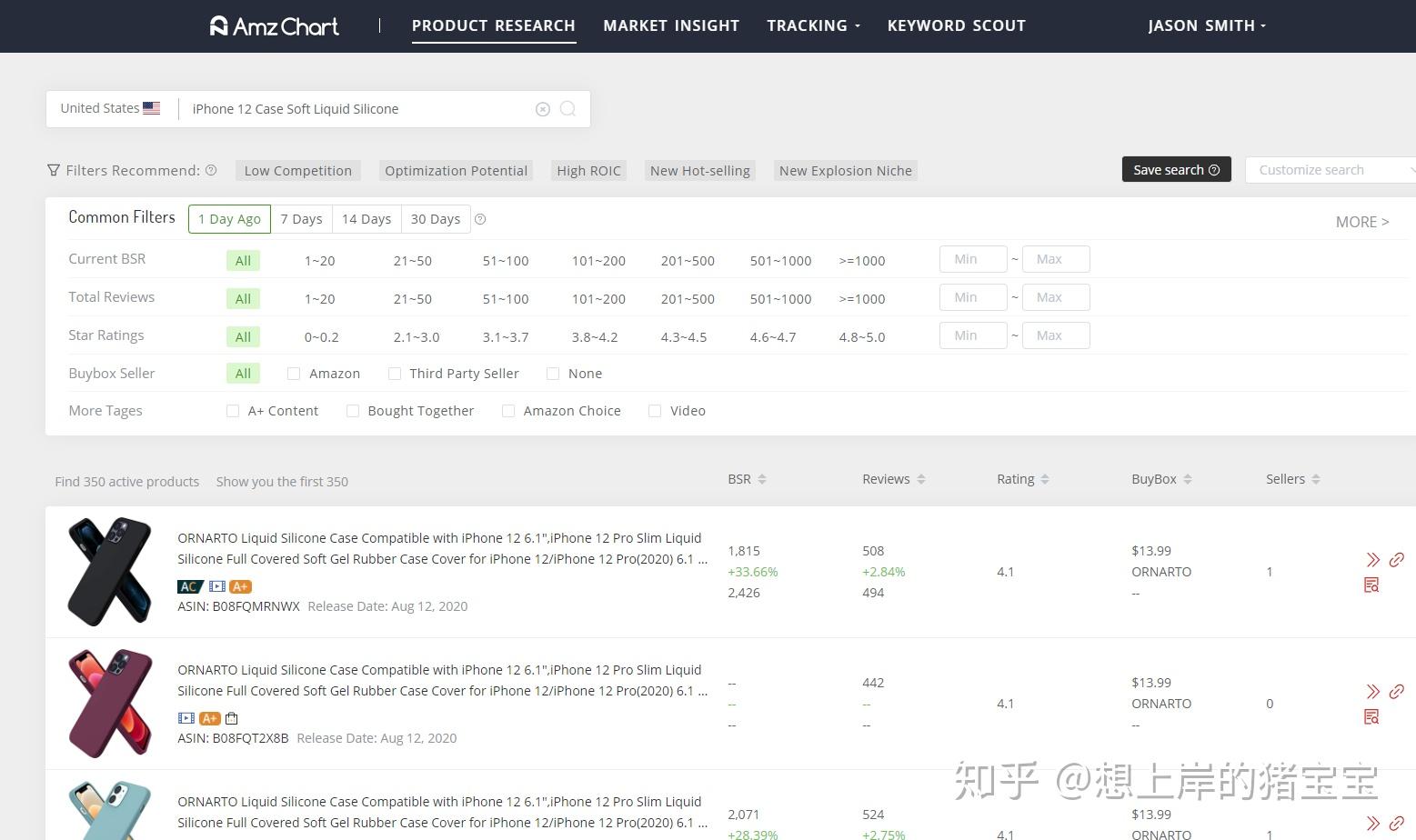Click help icon after 30 Days
1416x840 pixels.
coord(480,219)
